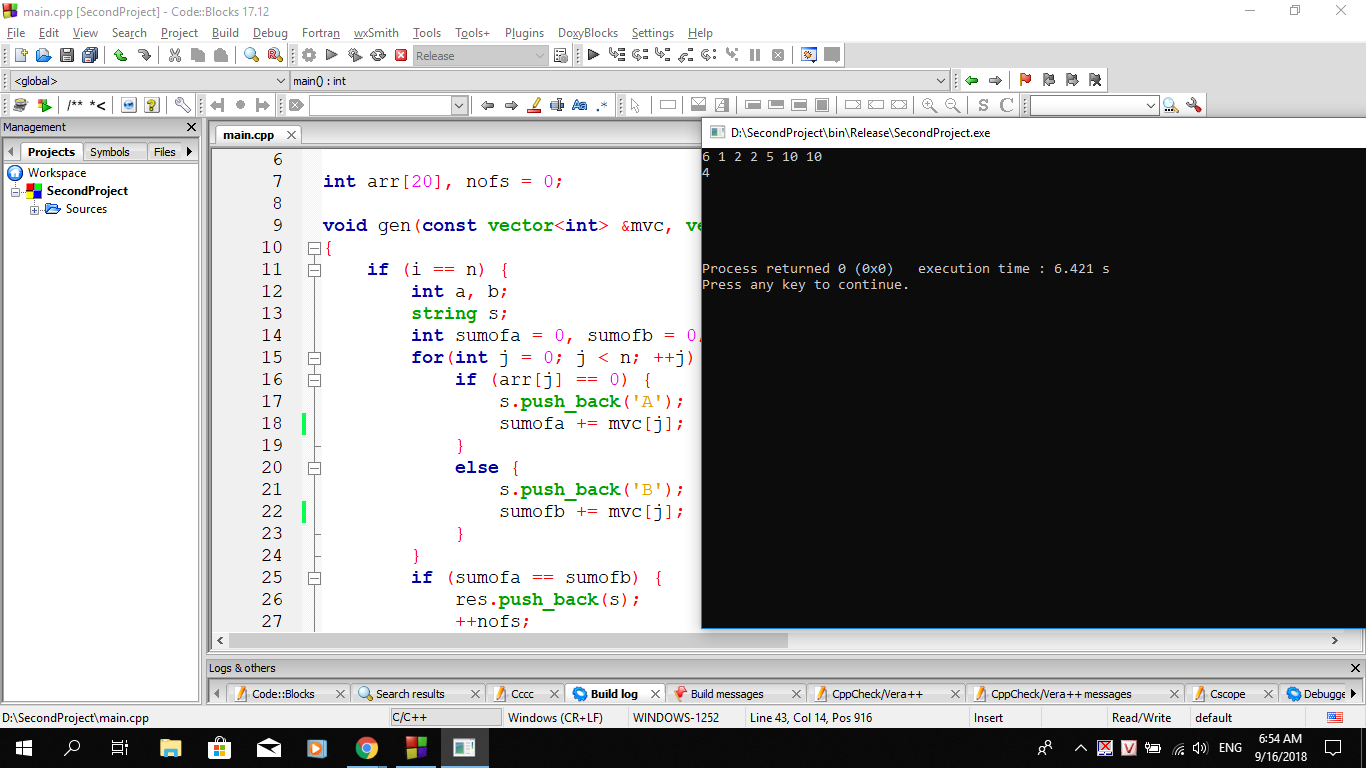The width and height of the screenshot is (1366, 768).
Task: Select the SecondProject node in Workspace
Action: pos(87,191)
